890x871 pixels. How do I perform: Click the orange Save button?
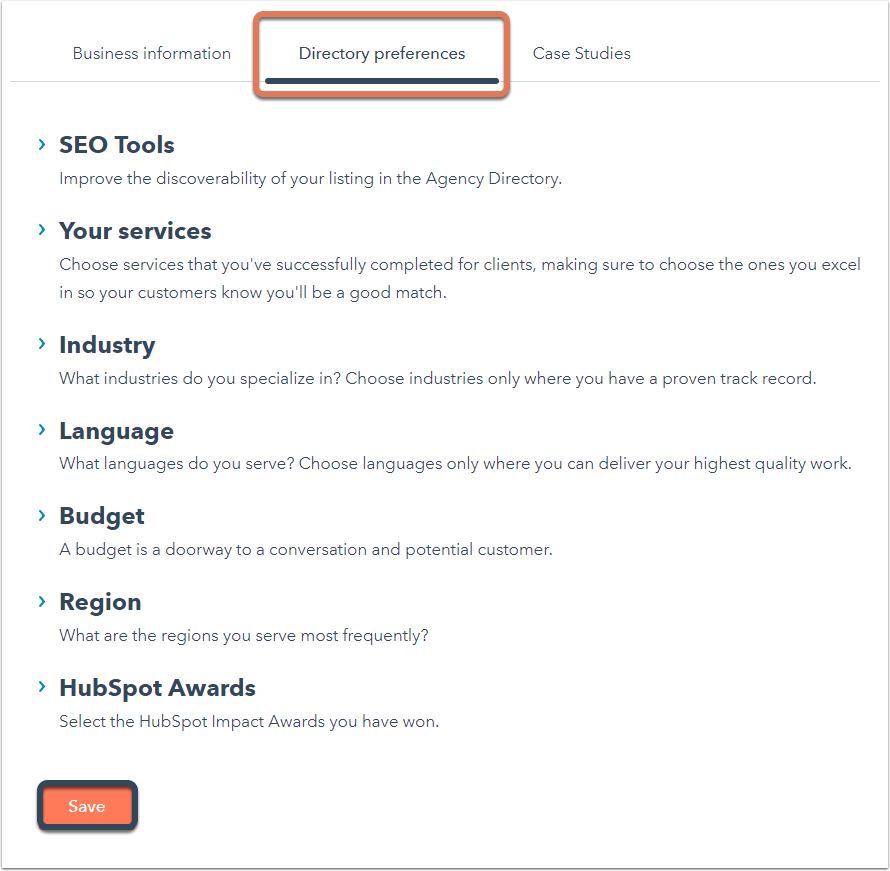coord(87,806)
